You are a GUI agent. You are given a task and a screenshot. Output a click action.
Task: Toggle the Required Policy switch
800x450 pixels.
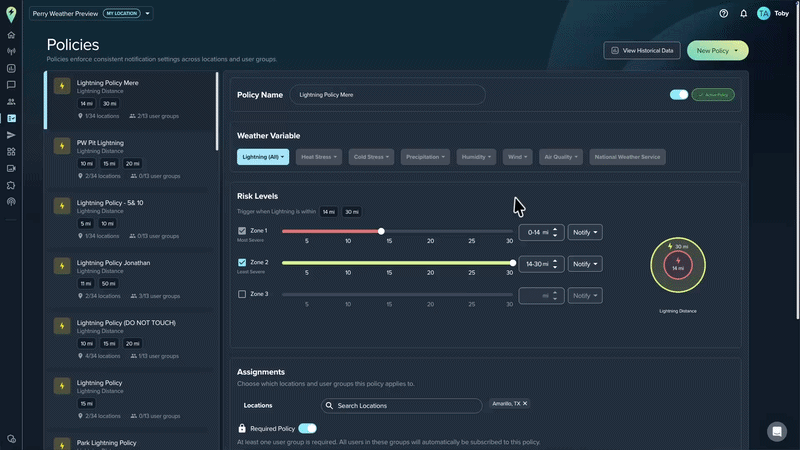[307, 428]
